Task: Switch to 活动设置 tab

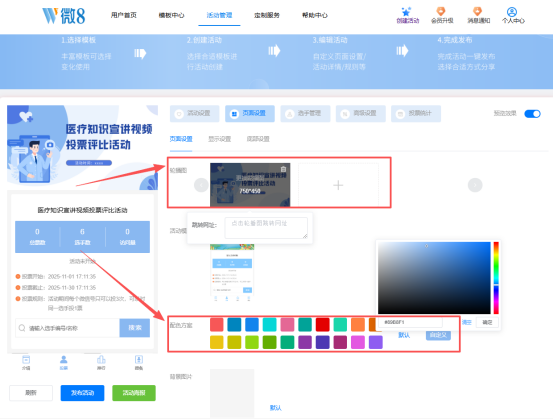Action: (194, 113)
